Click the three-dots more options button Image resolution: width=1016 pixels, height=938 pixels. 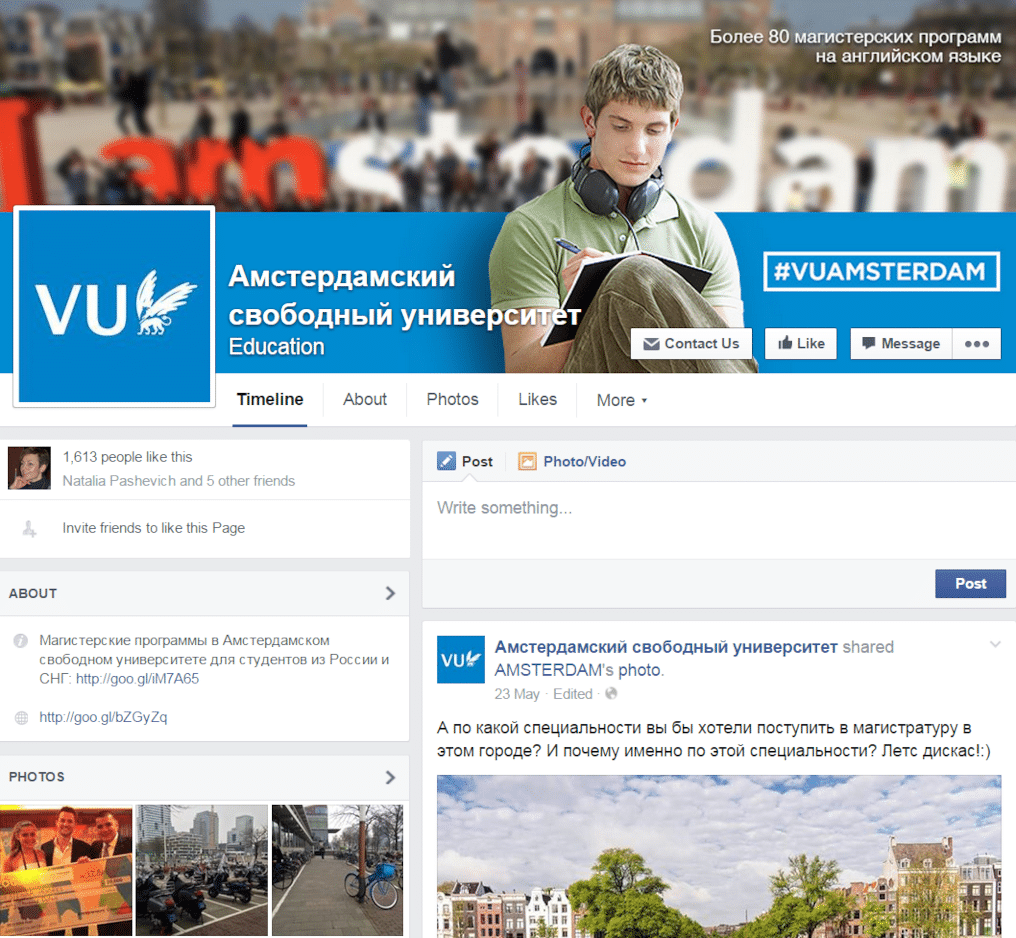(x=976, y=343)
